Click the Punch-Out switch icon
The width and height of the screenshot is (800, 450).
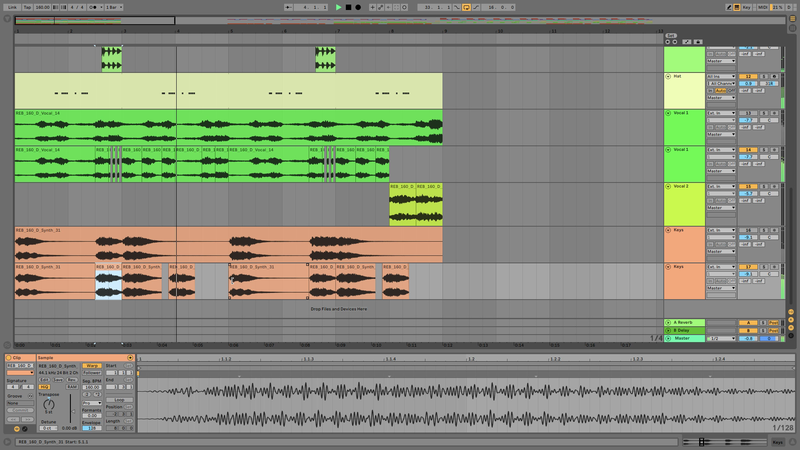(476, 7)
